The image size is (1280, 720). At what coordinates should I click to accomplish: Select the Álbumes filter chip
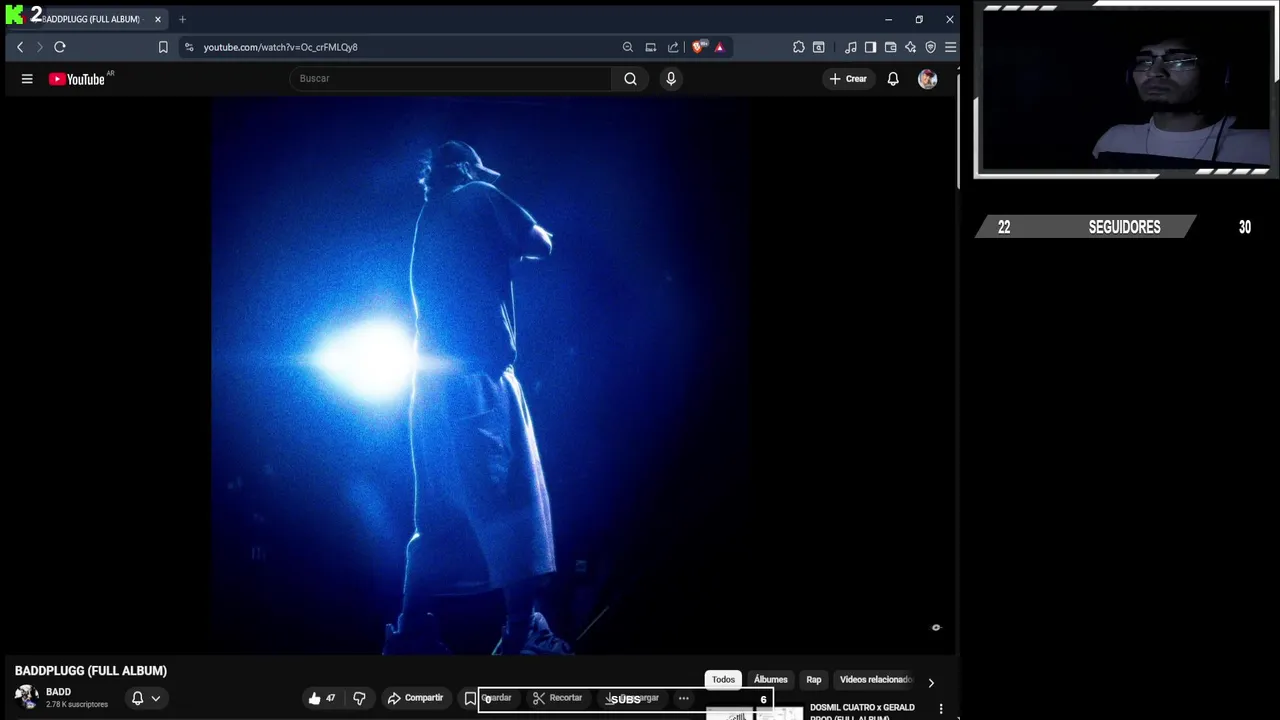tap(771, 680)
